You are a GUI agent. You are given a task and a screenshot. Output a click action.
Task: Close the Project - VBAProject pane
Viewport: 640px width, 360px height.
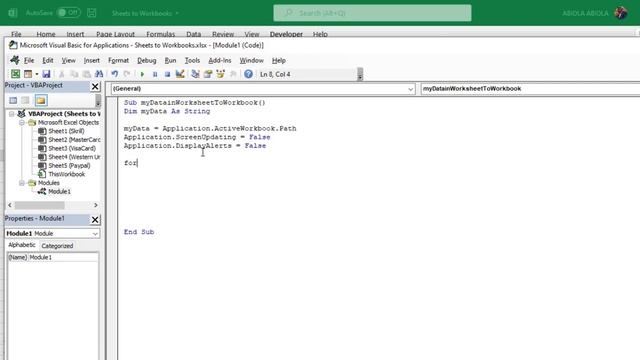(x=95, y=87)
